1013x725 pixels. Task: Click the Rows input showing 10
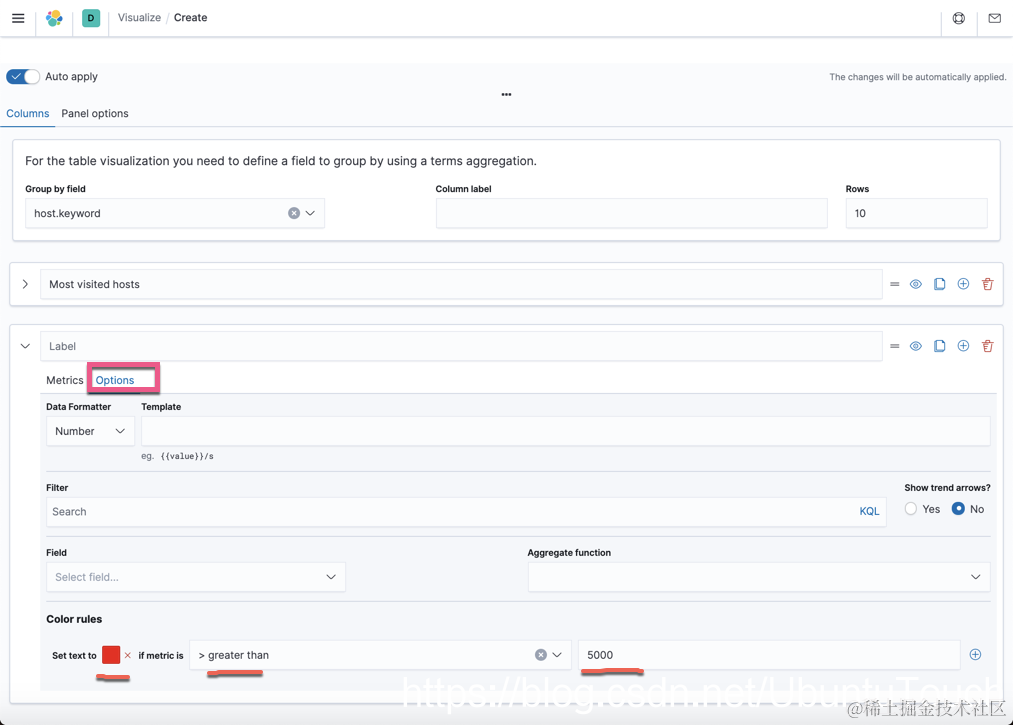click(x=916, y=213)
